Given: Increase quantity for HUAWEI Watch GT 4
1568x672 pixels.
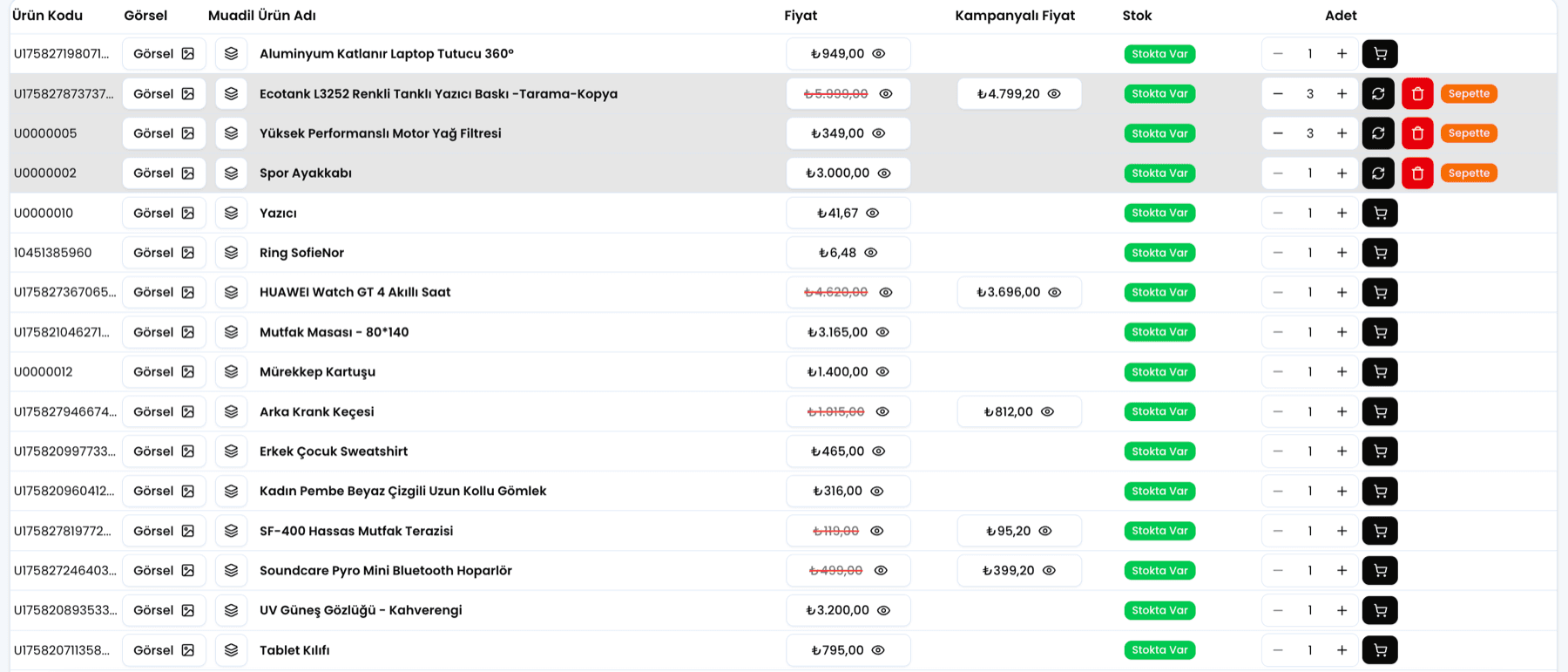Looking at the screenshot, I should pyautogui.click(x=1342, y=292).
